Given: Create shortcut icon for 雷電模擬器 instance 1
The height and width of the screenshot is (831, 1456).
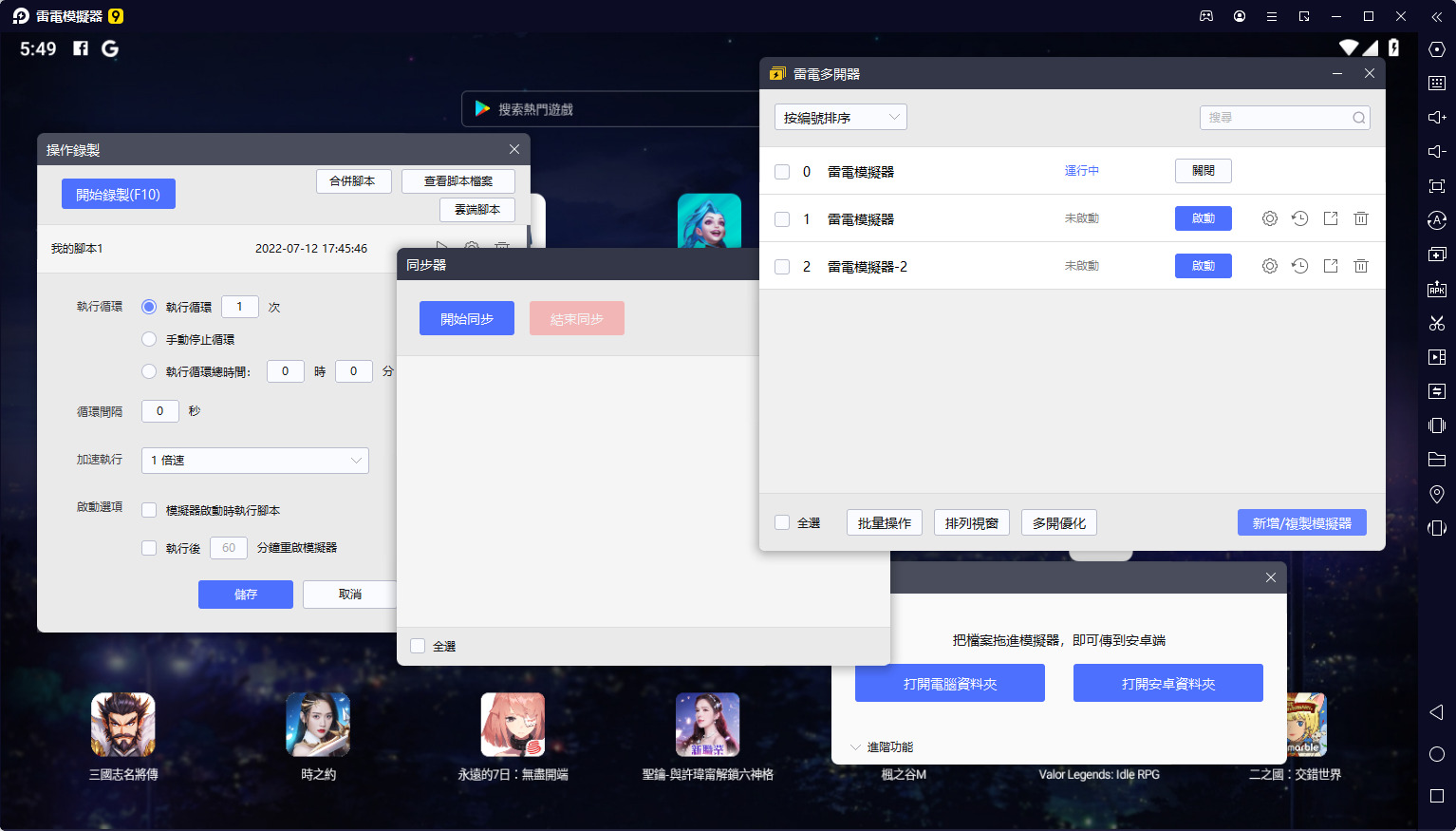Looking at the screenshot, I should (x=1331, y=218).
